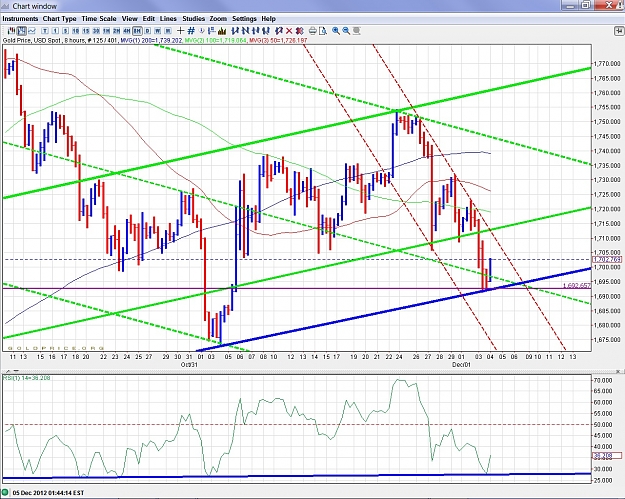This screenshot has width=625, height=499.
Task: Click the zoom in magnifier icon
Action: (336, 31)
